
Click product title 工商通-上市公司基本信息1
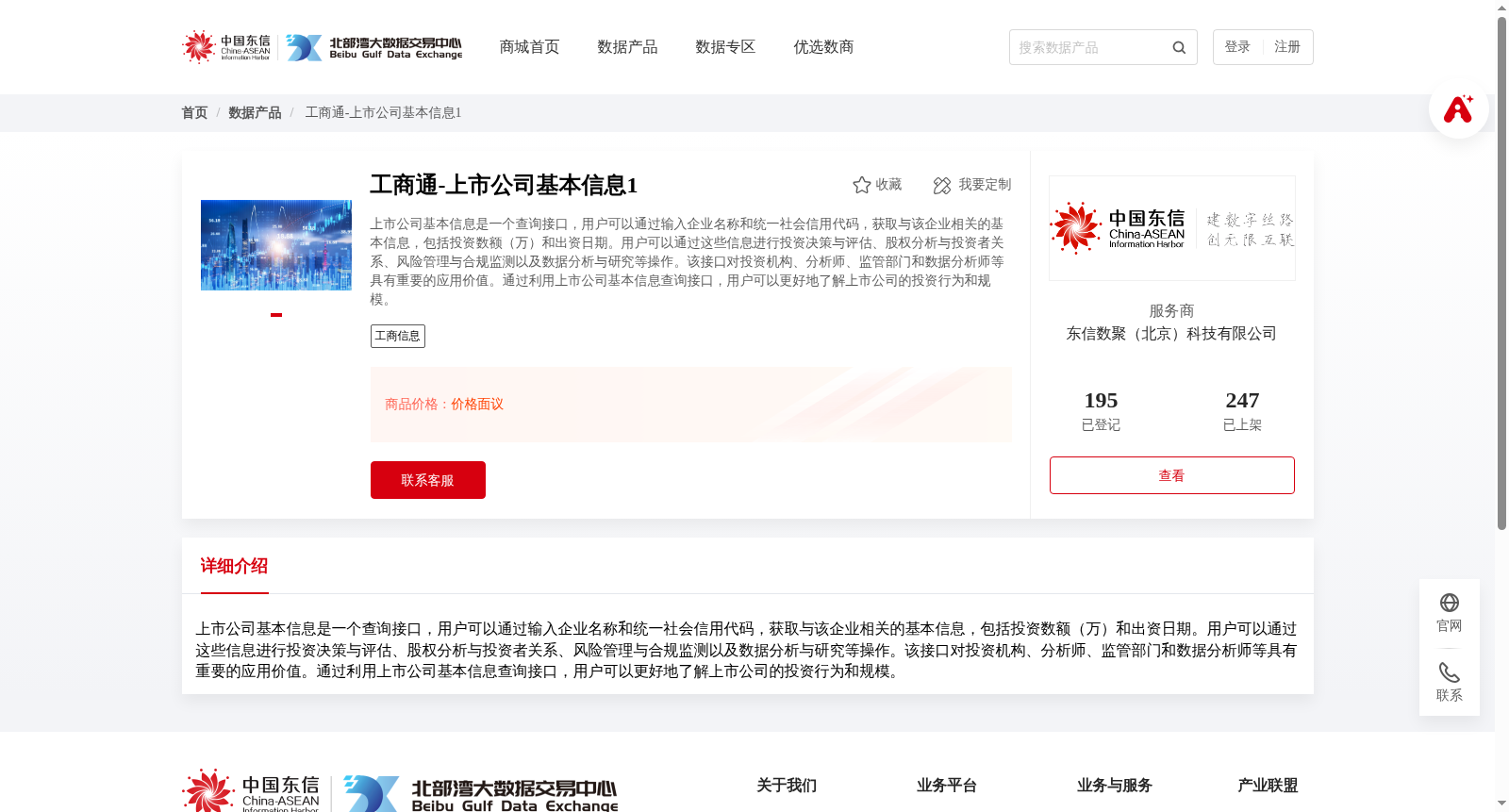click(x=504, y=185)
